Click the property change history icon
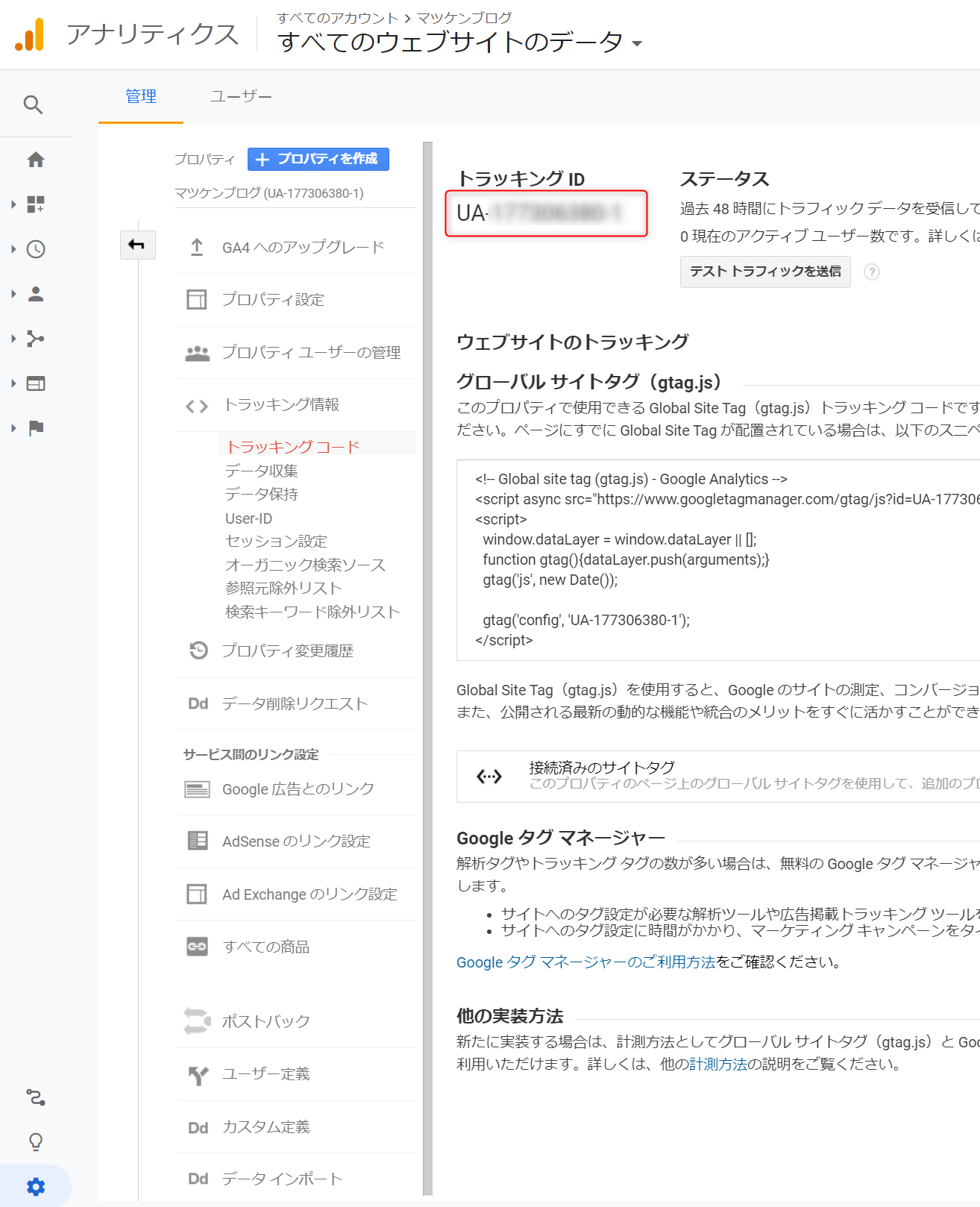Image resolution: width=980 pixels, height=1207 pixels. click(x=198, y=650)
